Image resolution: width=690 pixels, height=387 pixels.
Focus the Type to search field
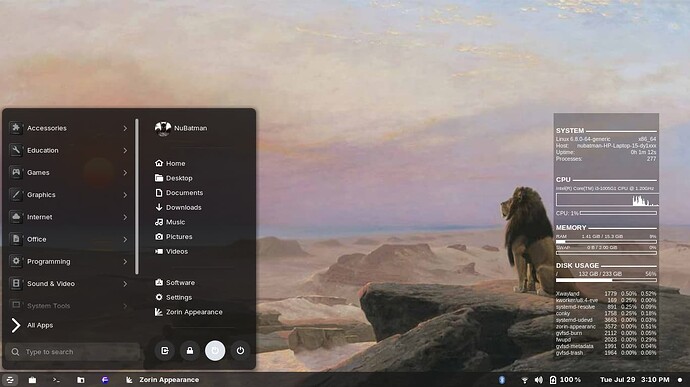[73, 352]
